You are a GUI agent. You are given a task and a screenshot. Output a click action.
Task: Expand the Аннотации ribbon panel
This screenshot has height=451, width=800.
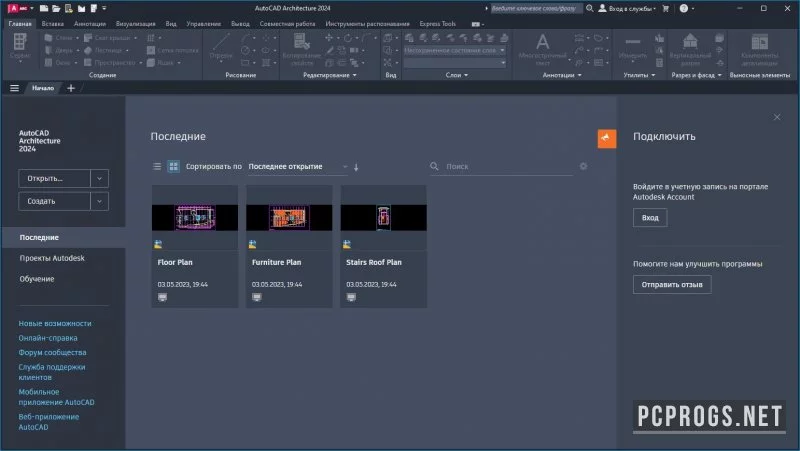[561, 75]
